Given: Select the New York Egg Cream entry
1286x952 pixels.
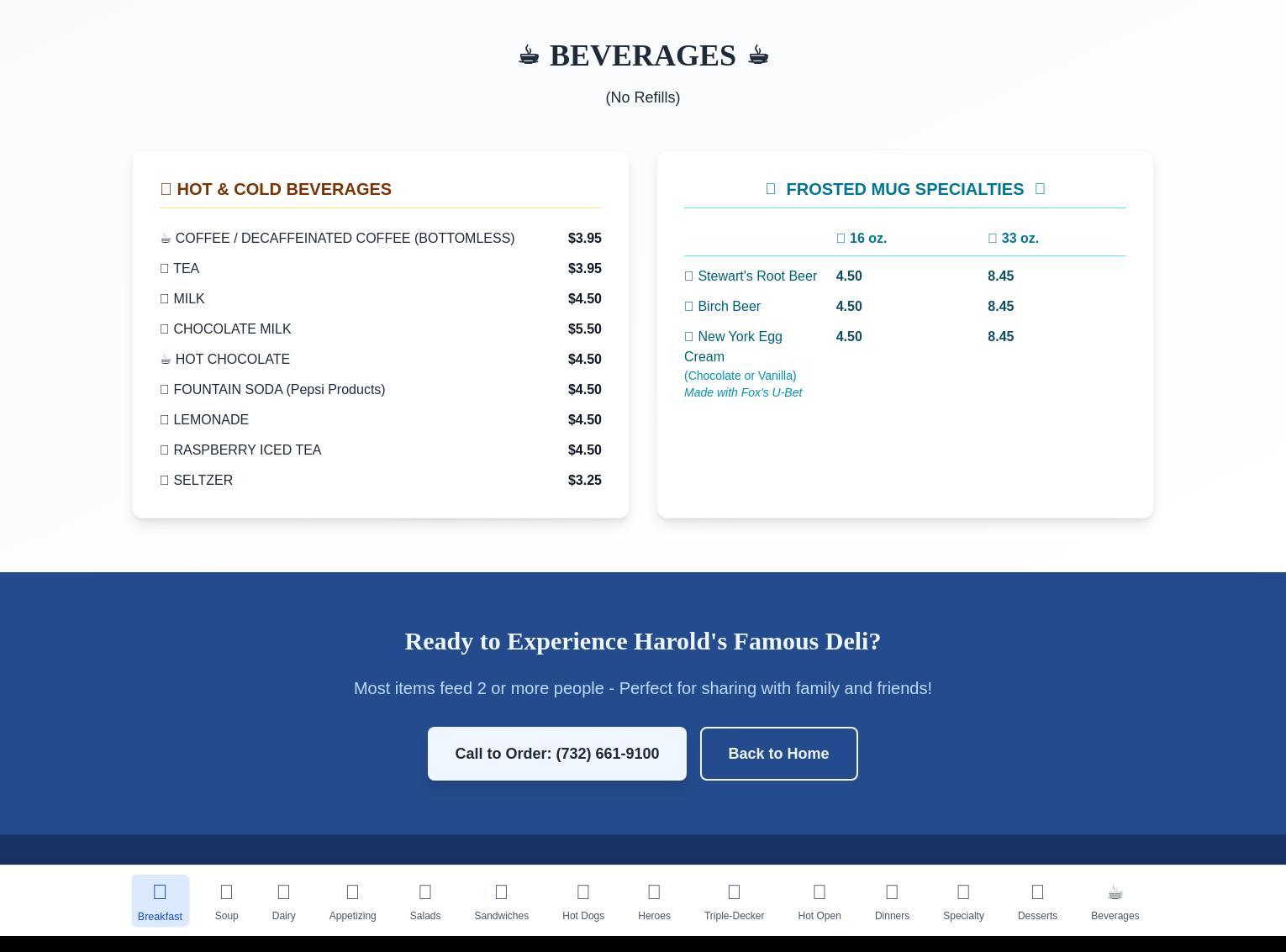Looking at the screenshot, I should tap(733, 346).
